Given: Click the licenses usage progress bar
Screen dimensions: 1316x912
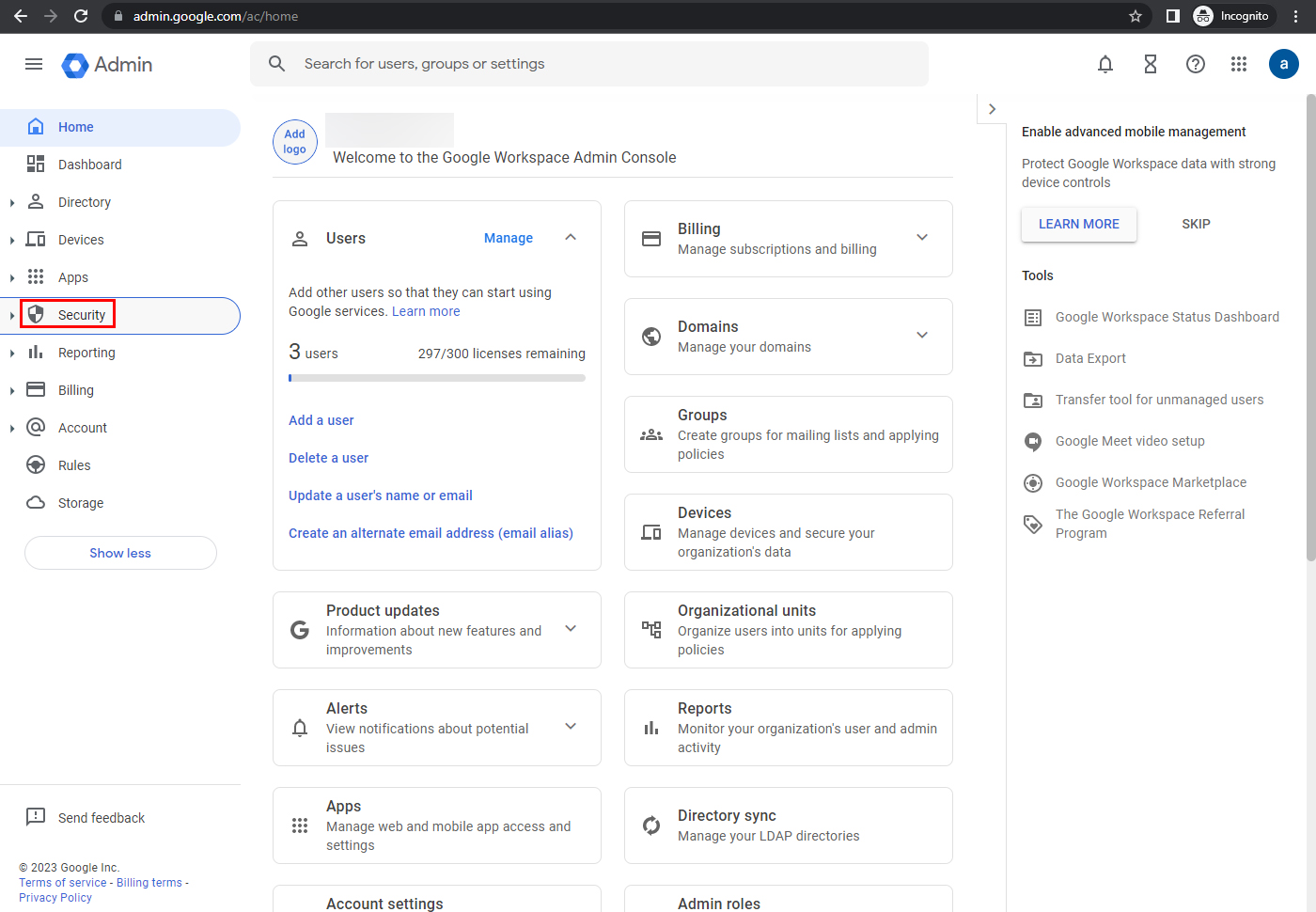Looking at the screenshot, I should click(437, 378).
